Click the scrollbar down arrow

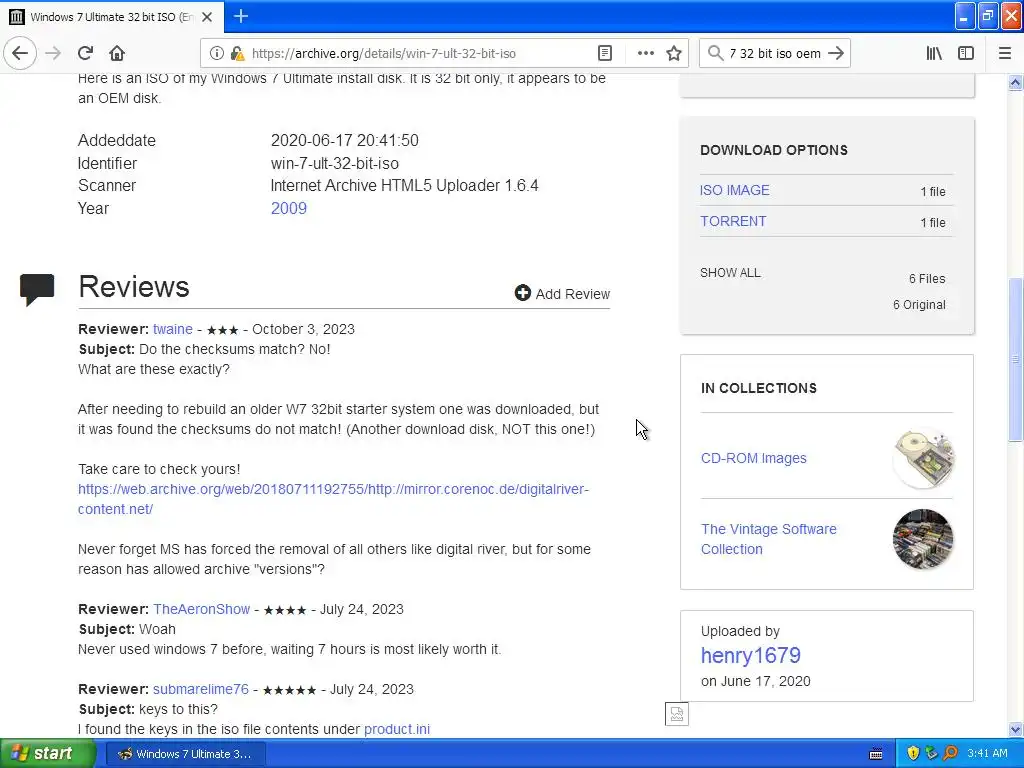coord(1016,730)
